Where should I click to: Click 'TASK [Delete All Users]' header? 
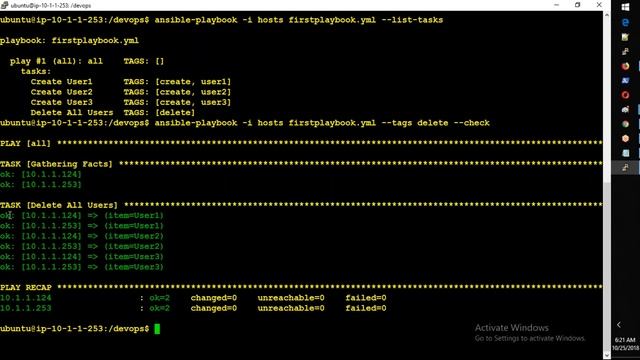click(x=59, y=205)
